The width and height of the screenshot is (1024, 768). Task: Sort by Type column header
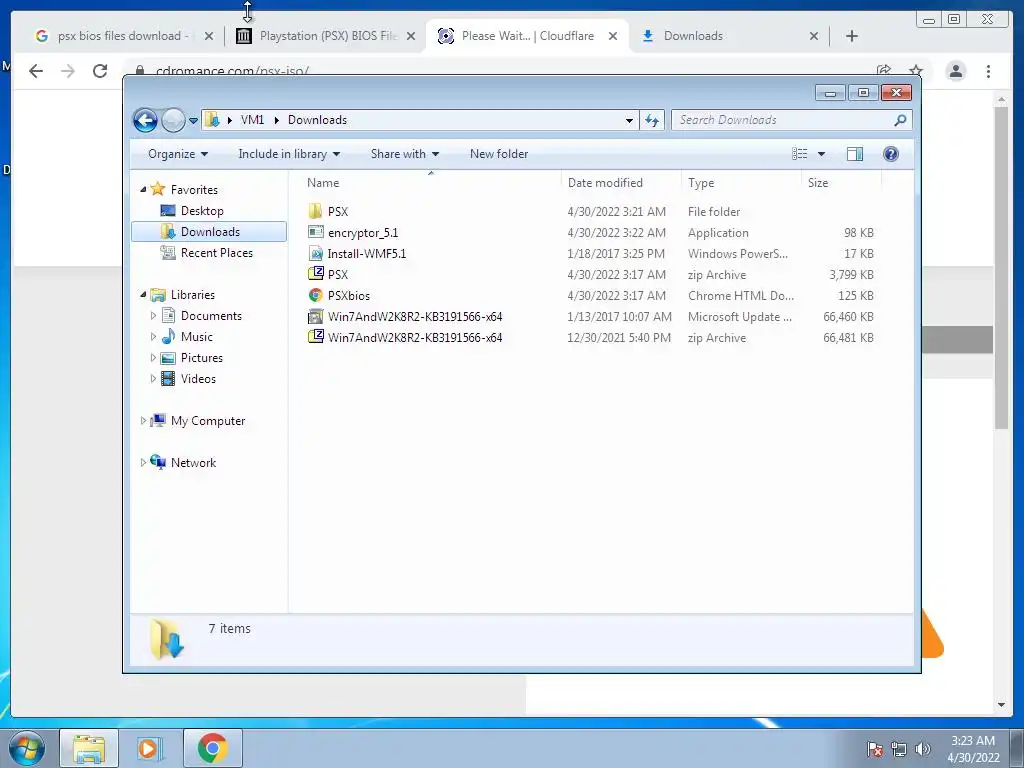click(741, 183)
